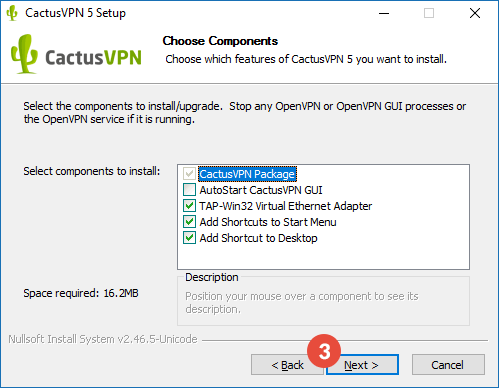
Task: Cancel the CactusVPN installation
Action: click(448, 365)
